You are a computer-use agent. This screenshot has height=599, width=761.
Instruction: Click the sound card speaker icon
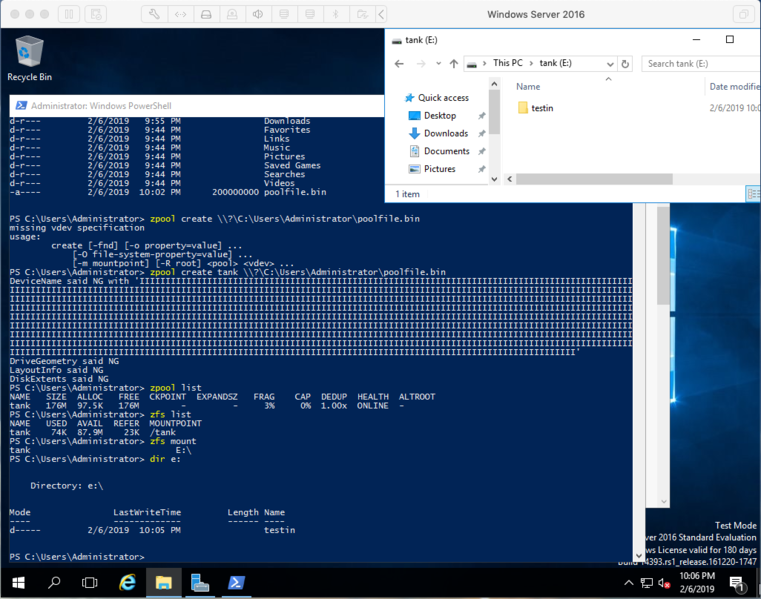pyautogui.click(x=258, y=14)
